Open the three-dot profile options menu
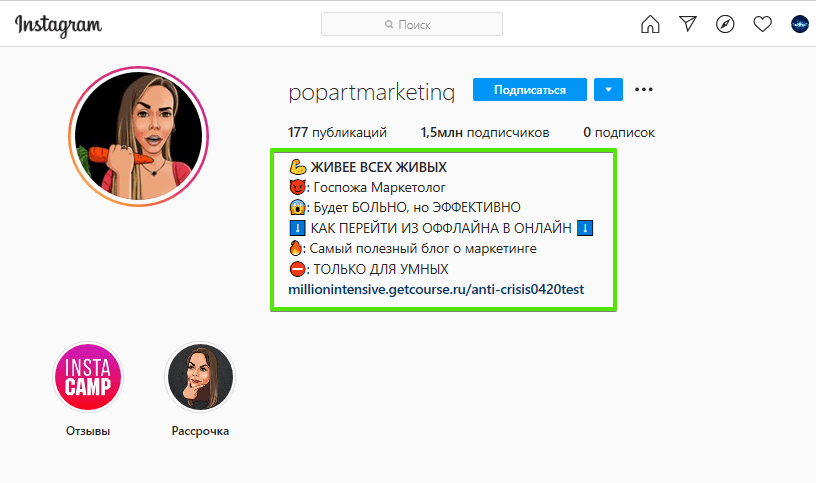The image size is (816, 483). [644, 90]
